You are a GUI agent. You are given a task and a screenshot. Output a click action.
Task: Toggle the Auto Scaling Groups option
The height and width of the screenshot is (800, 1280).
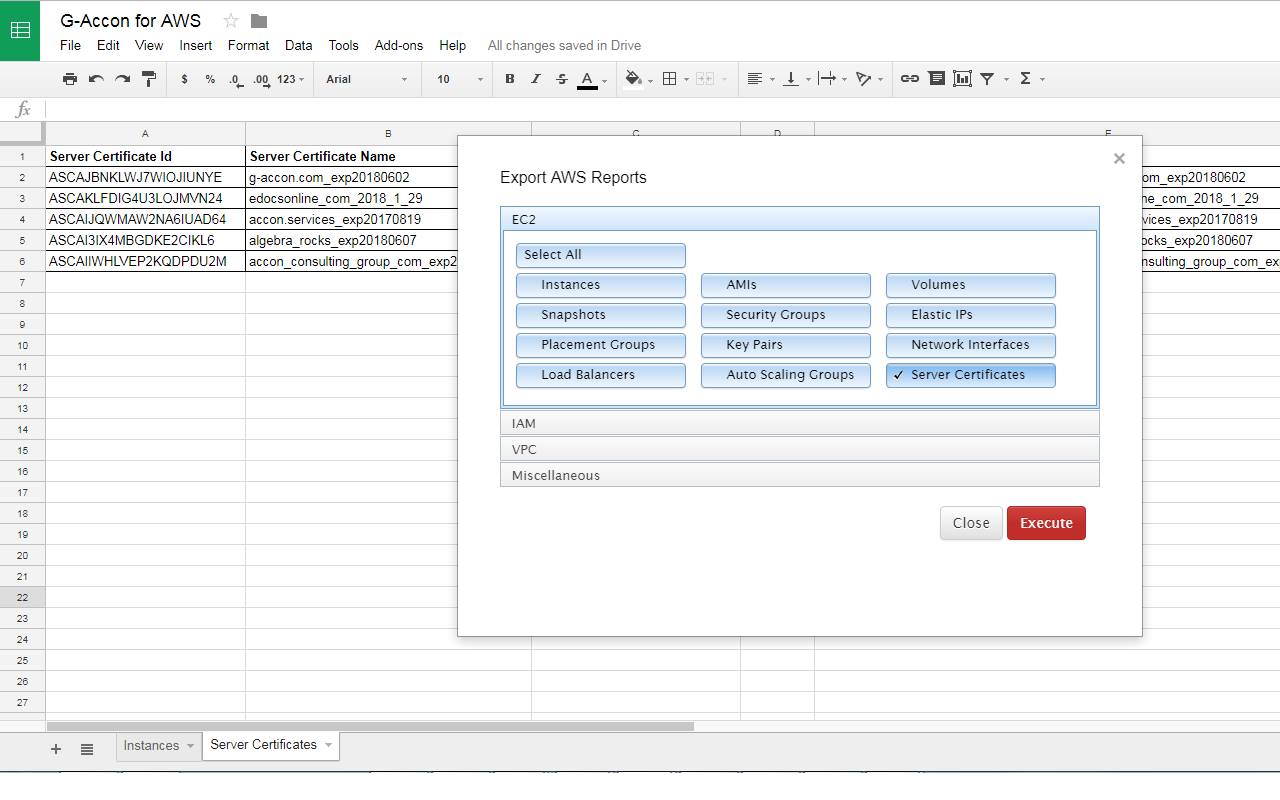pos(786,375)
